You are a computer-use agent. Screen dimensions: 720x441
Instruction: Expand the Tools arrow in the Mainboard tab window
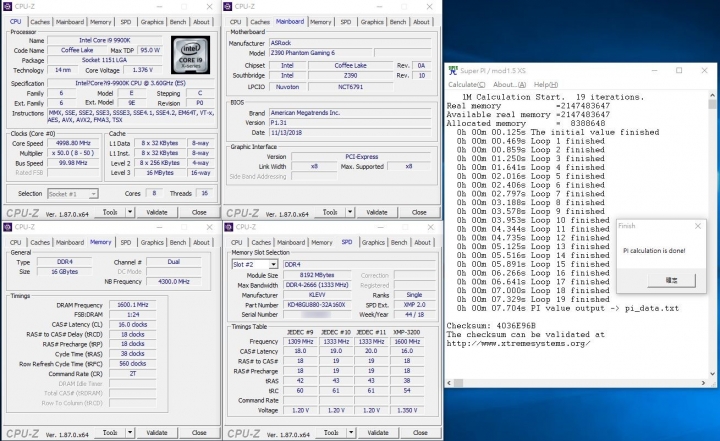tap(350, 212)
